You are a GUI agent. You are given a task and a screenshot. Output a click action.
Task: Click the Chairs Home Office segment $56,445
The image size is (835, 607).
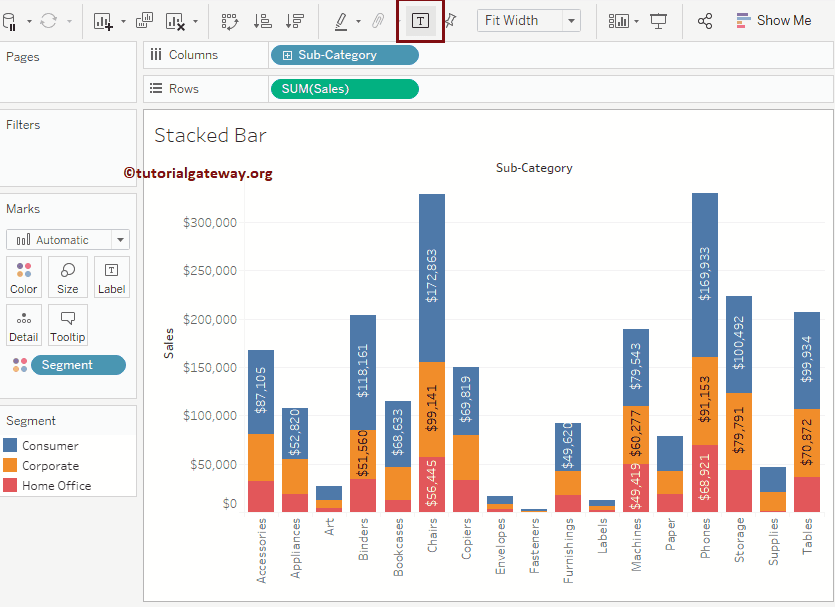(432, 484)
